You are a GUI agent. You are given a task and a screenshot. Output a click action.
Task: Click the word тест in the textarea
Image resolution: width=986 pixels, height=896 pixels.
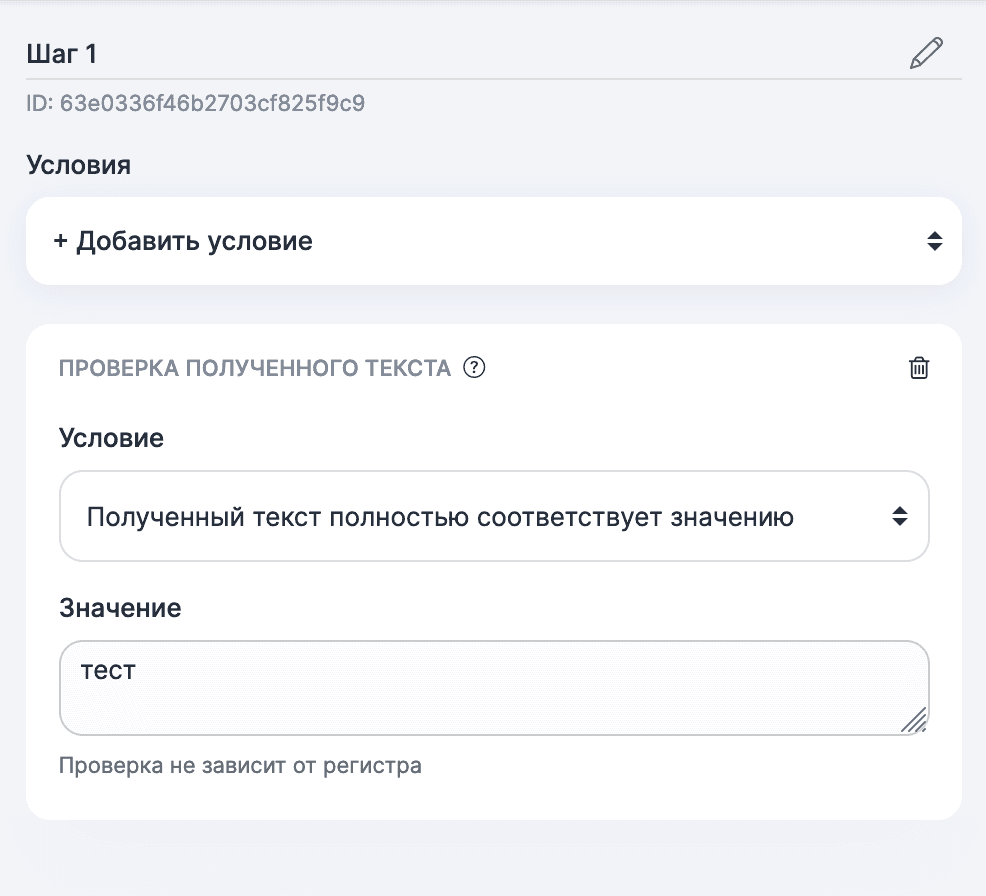point(108,670)
